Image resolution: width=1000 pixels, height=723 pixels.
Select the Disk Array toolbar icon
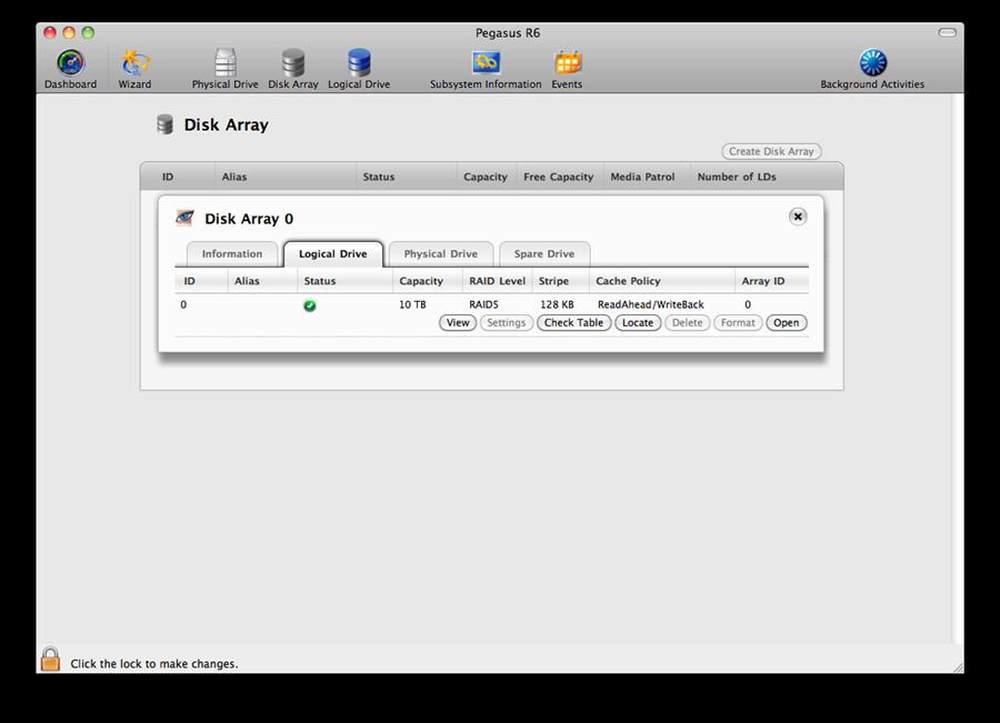[293, 69]
